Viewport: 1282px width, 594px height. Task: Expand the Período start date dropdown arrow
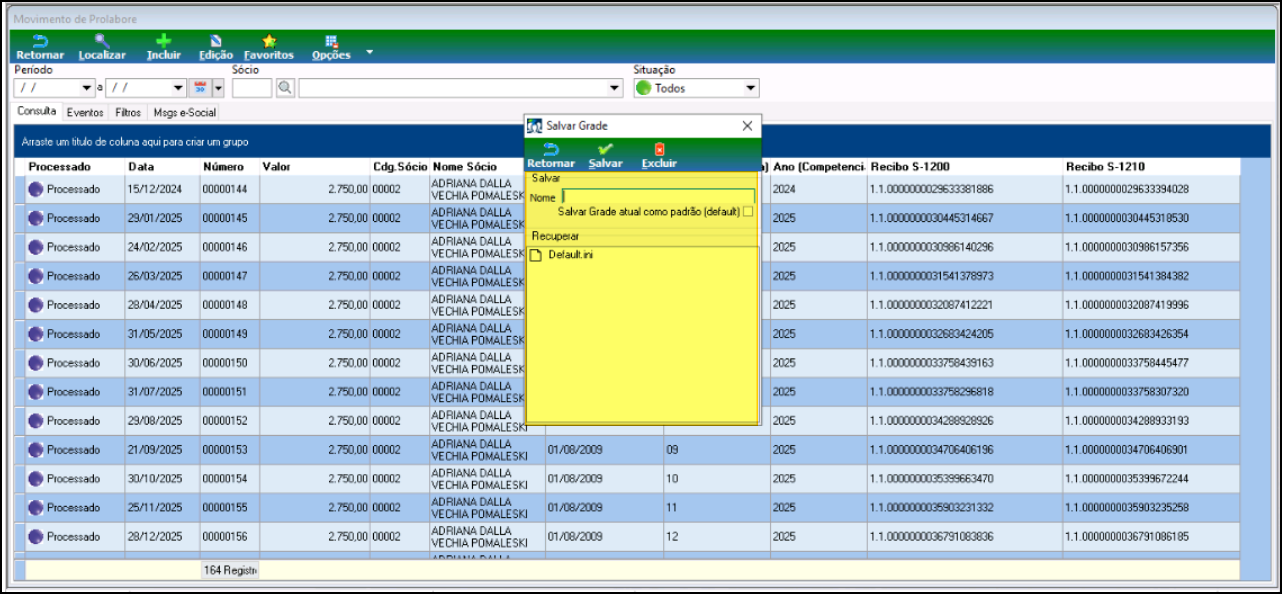(87, 88)
